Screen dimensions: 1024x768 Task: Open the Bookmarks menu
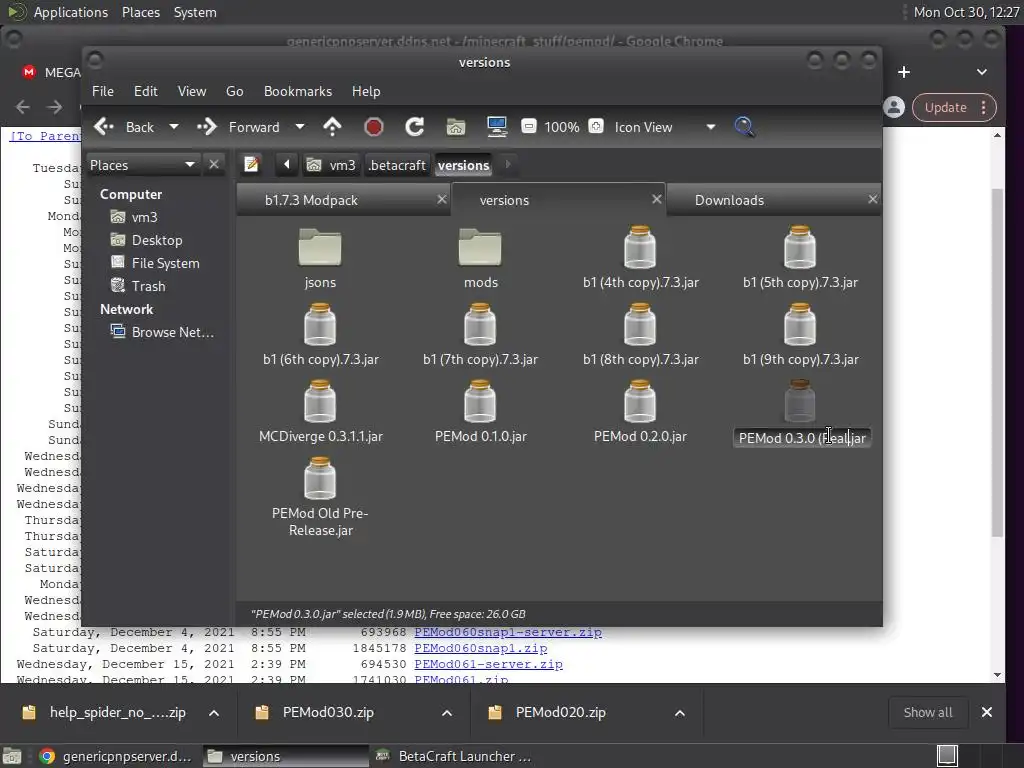(298, 91)
